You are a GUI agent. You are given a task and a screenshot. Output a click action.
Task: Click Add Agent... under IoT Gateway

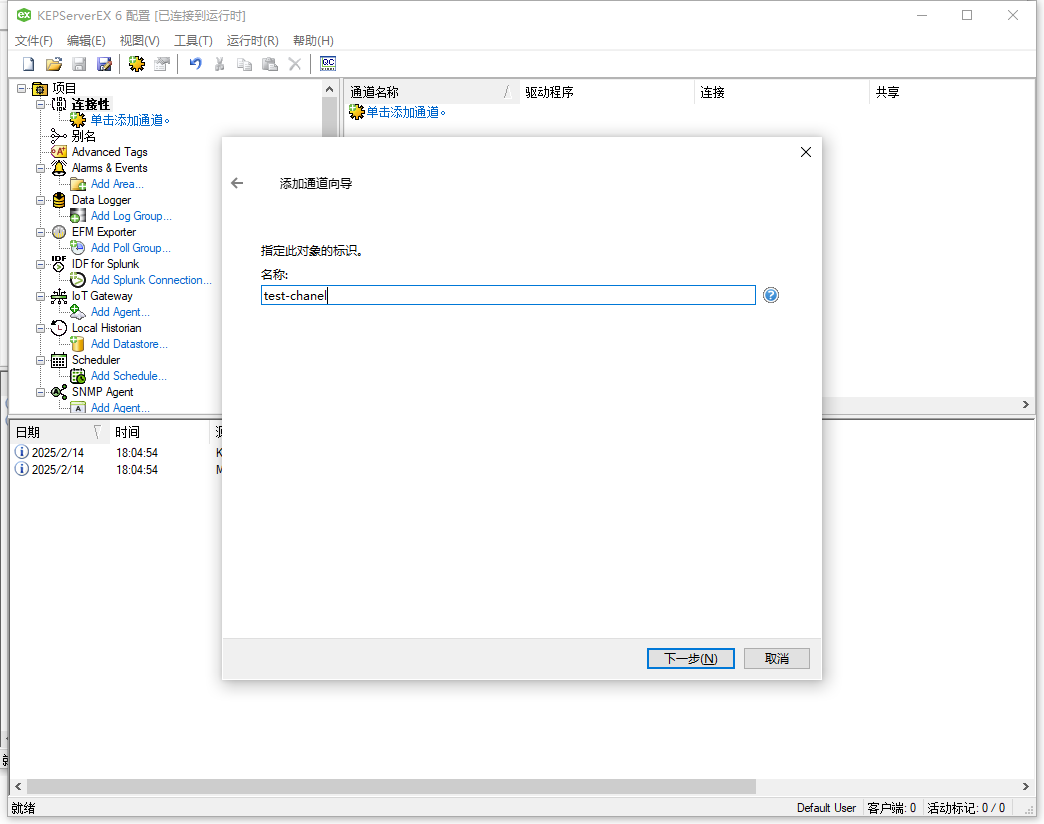[x=120, y=311]
